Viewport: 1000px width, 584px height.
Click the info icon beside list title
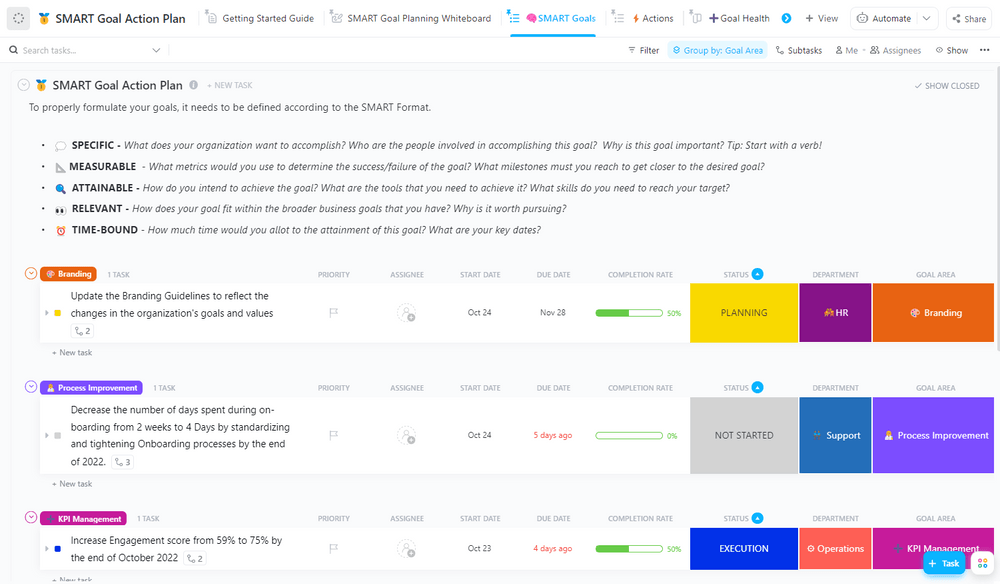pyautogui.click(x=194, y=85)
